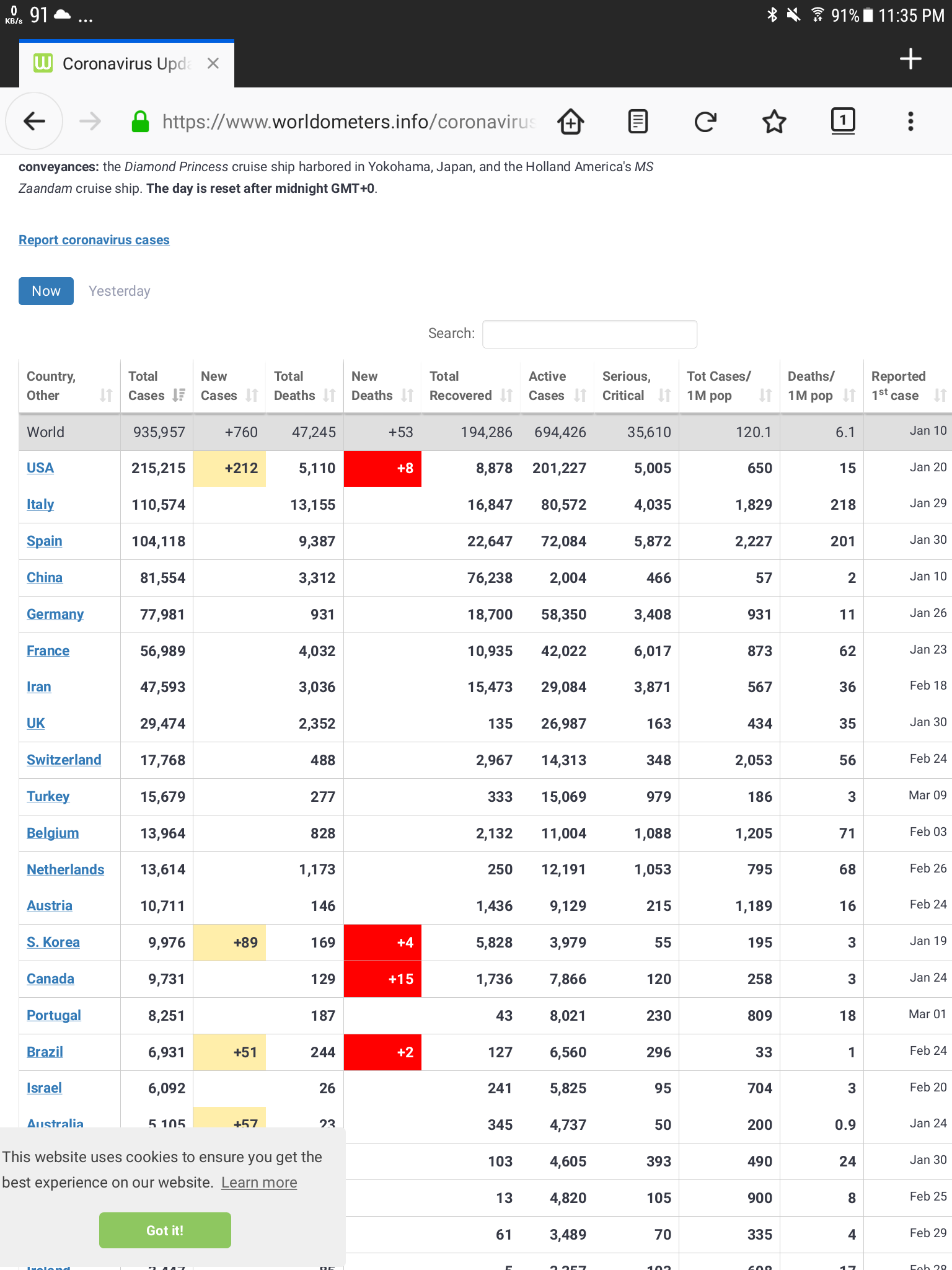Open reader view page icon
The width and height of the screenshot is (952, 1270).
[638, 121]
